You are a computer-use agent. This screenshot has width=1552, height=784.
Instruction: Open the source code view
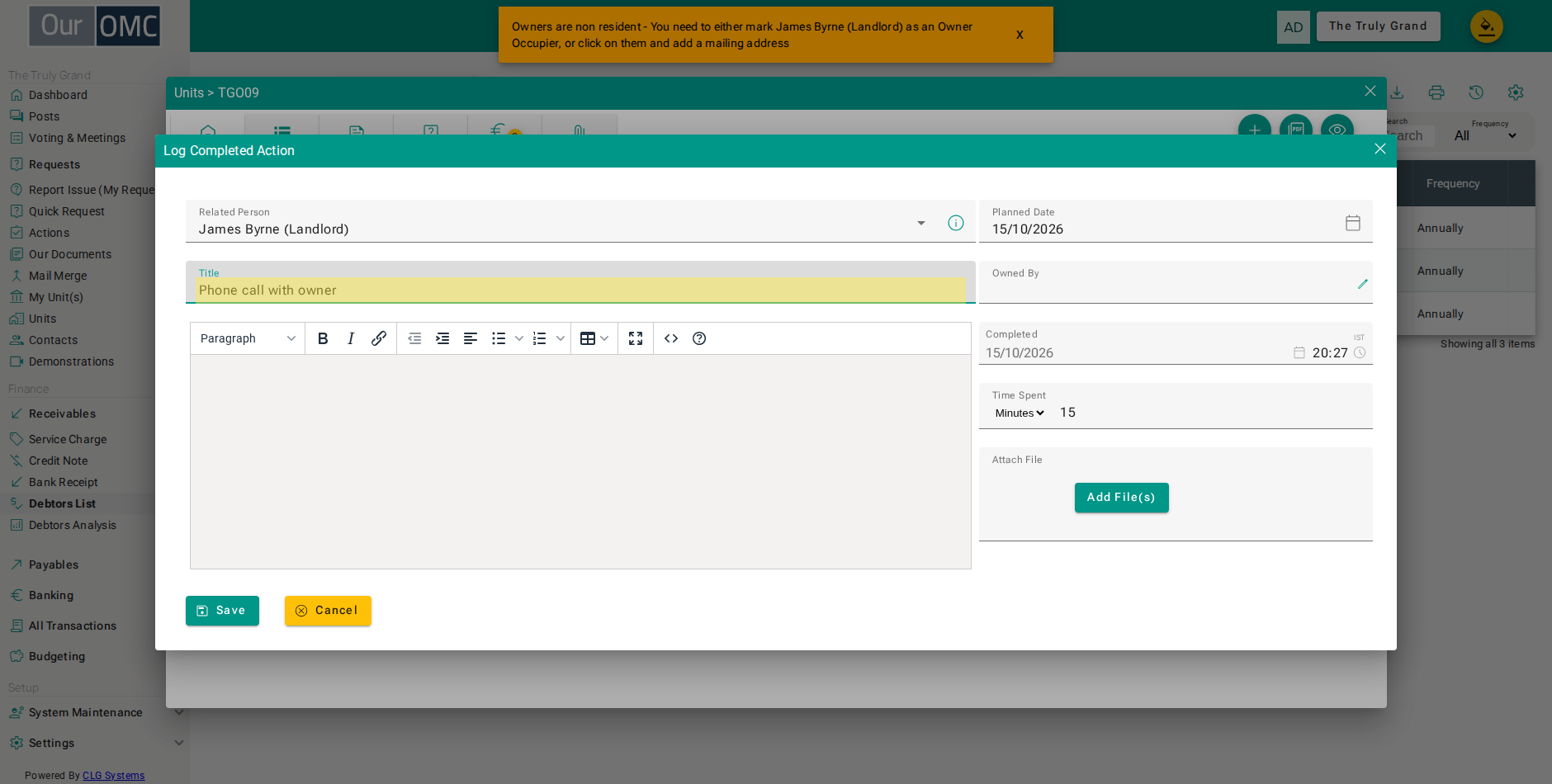[671, 338]
